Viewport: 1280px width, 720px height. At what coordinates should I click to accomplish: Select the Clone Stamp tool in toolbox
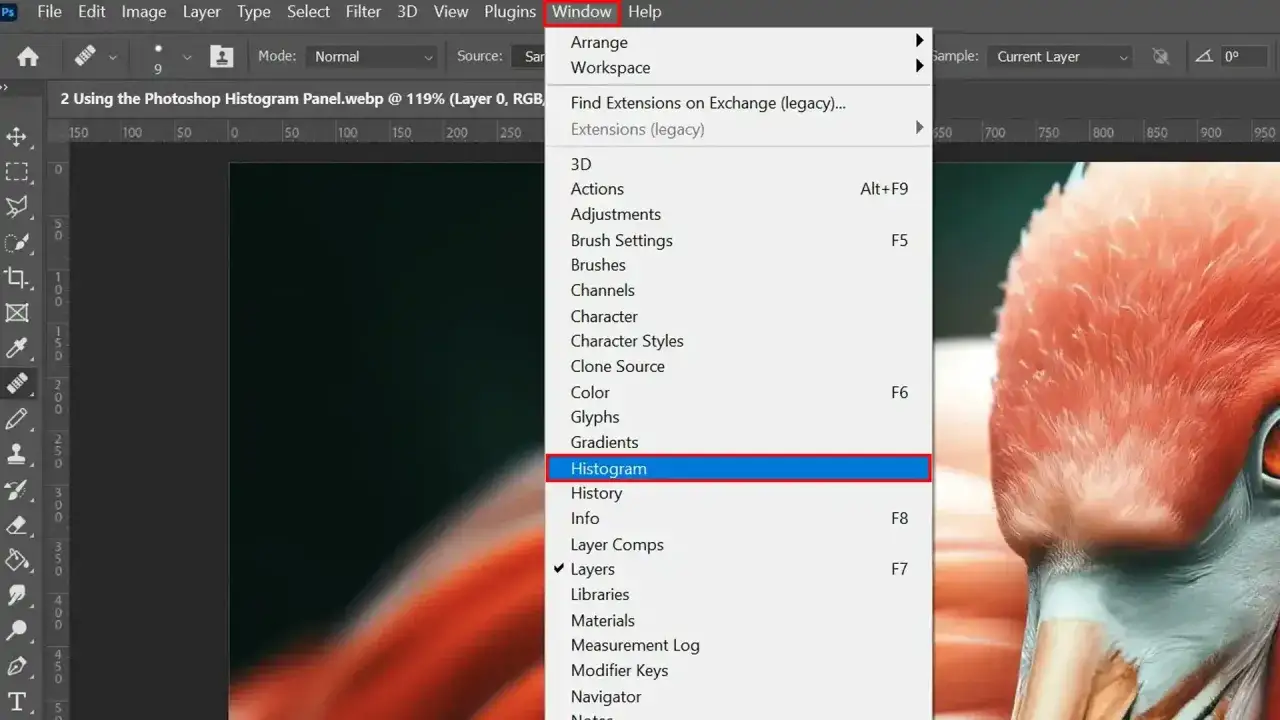(x=17, y=454)
